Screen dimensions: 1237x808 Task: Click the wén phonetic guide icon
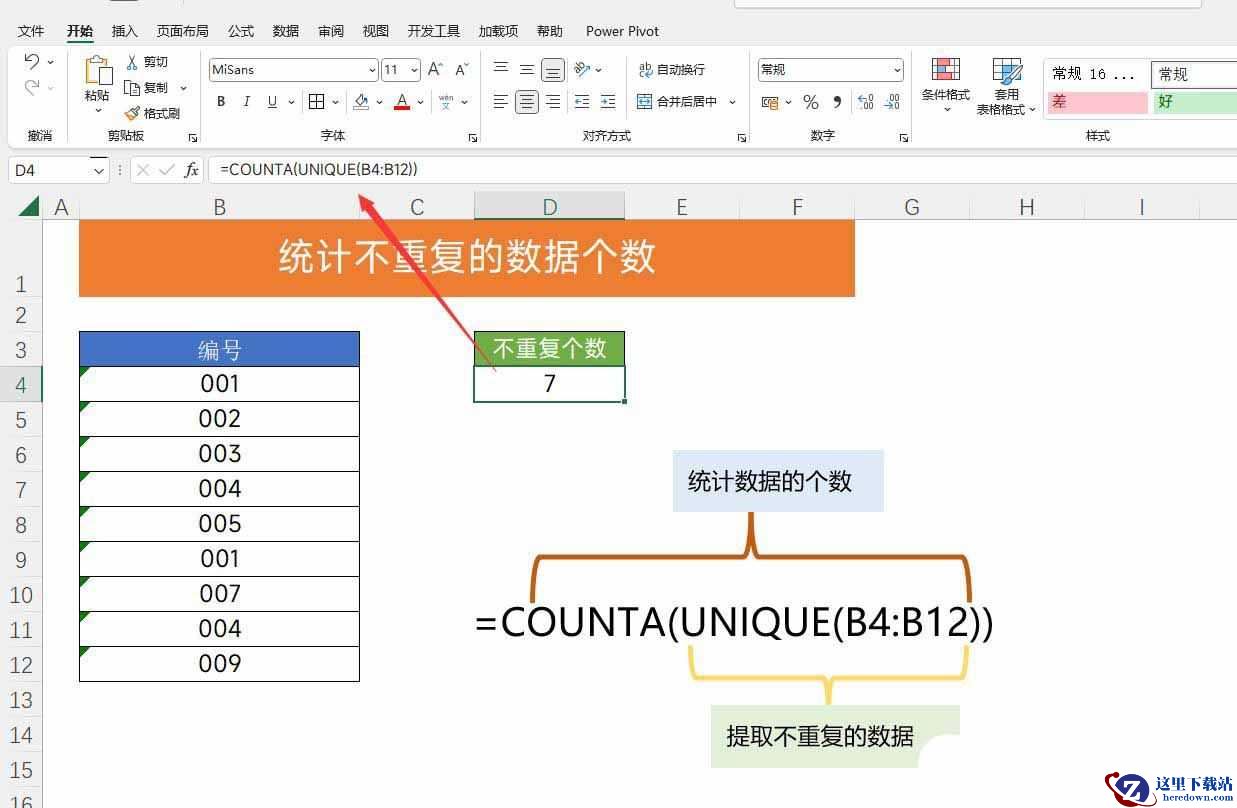click(446, 102)
